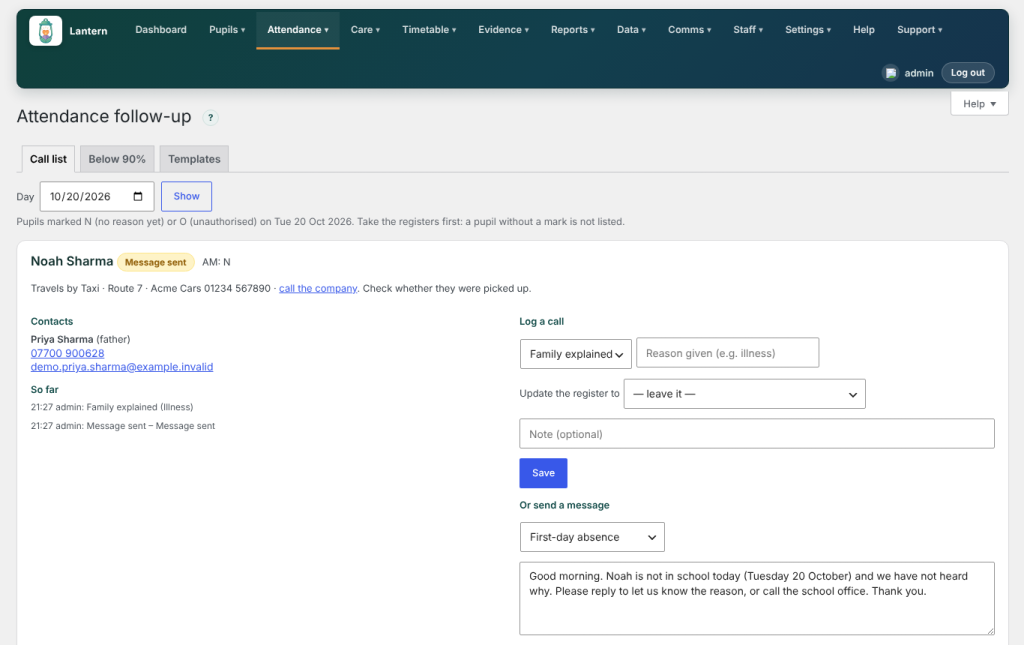This screenshot has height=645, width=1024.
Task: Switch to the Below 90% tab
Action: click(117, 159)
